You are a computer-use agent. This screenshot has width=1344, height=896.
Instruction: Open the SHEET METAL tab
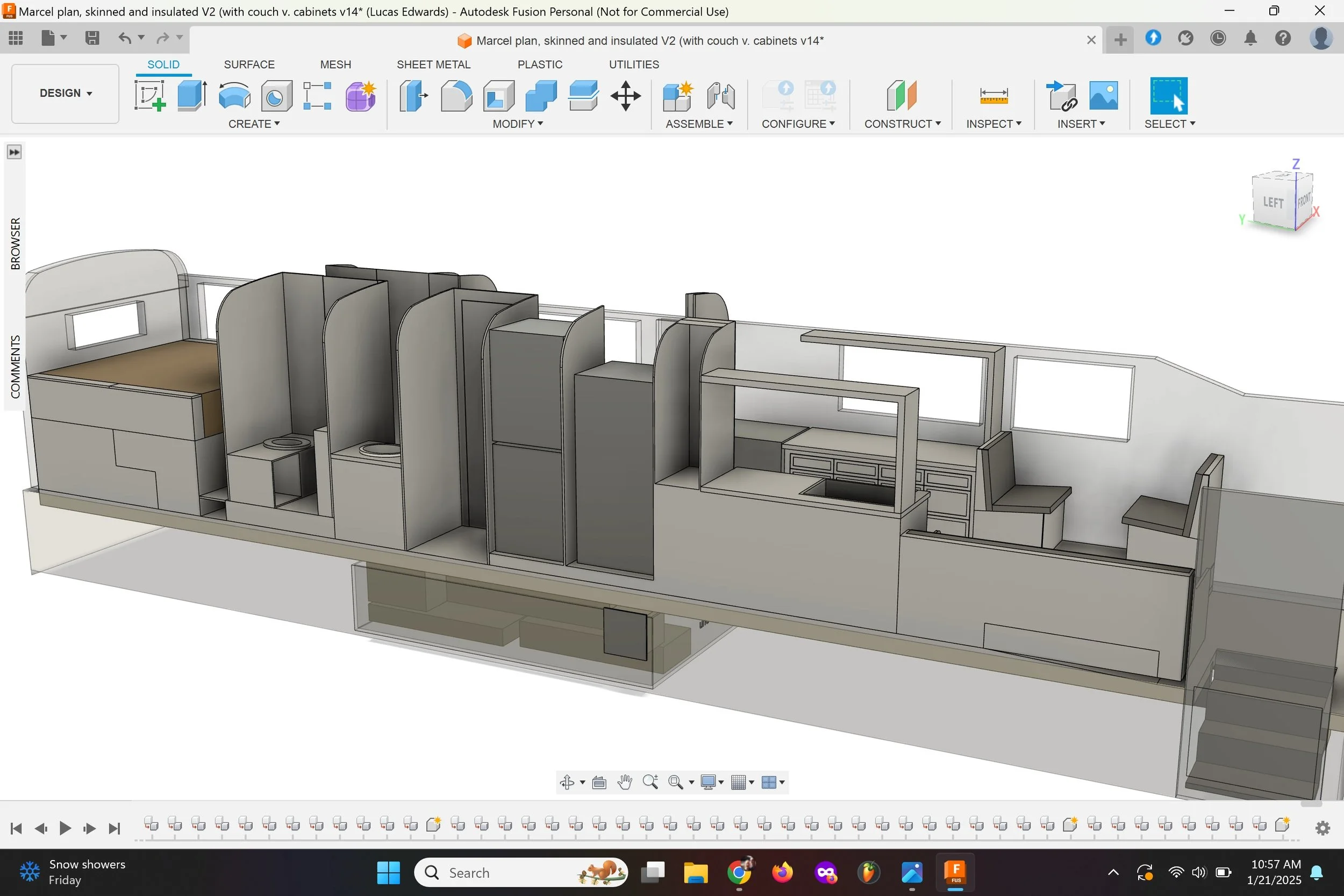click(433, 64)
